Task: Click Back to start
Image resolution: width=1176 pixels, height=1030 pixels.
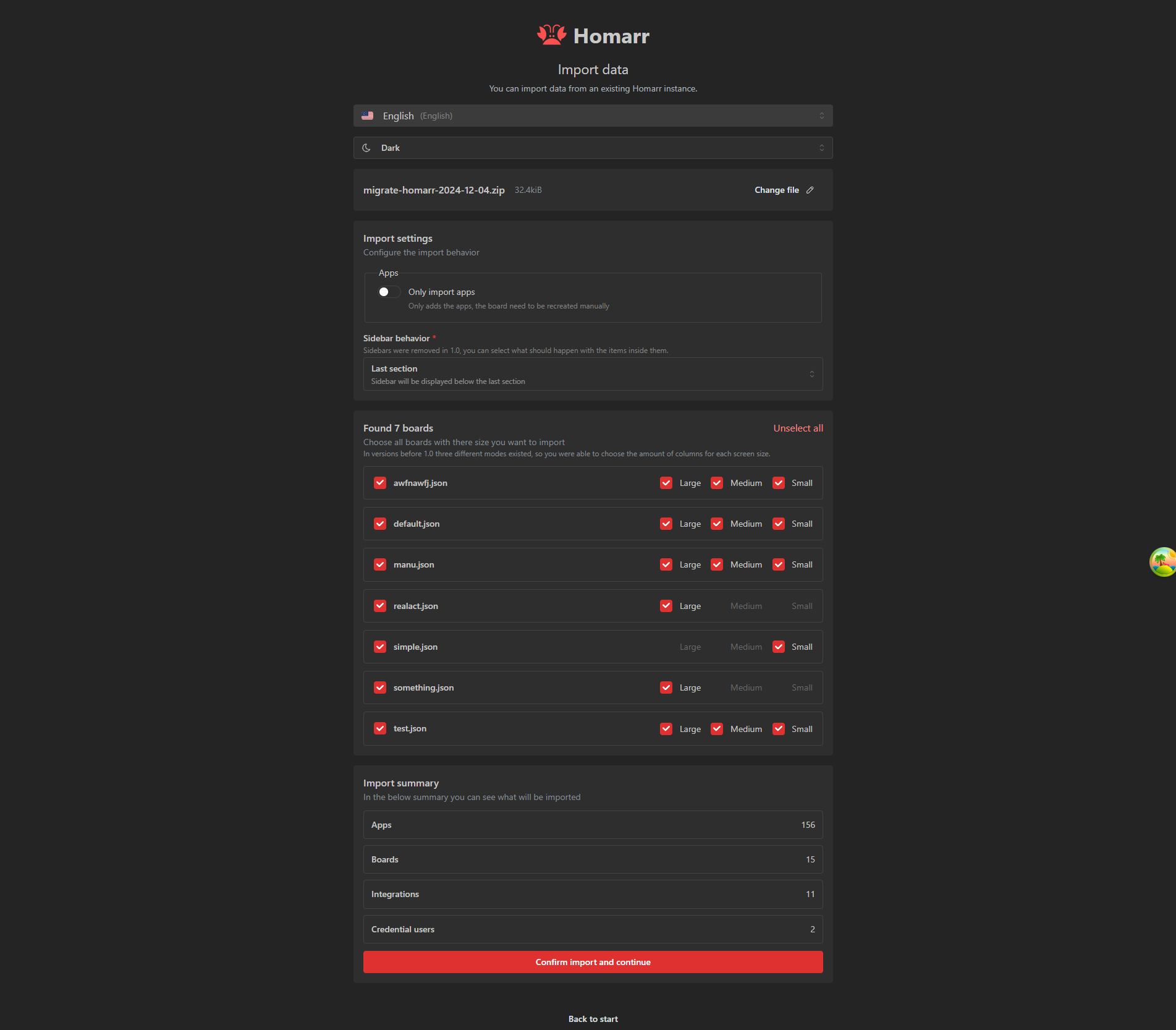Action: [593, 1018]
